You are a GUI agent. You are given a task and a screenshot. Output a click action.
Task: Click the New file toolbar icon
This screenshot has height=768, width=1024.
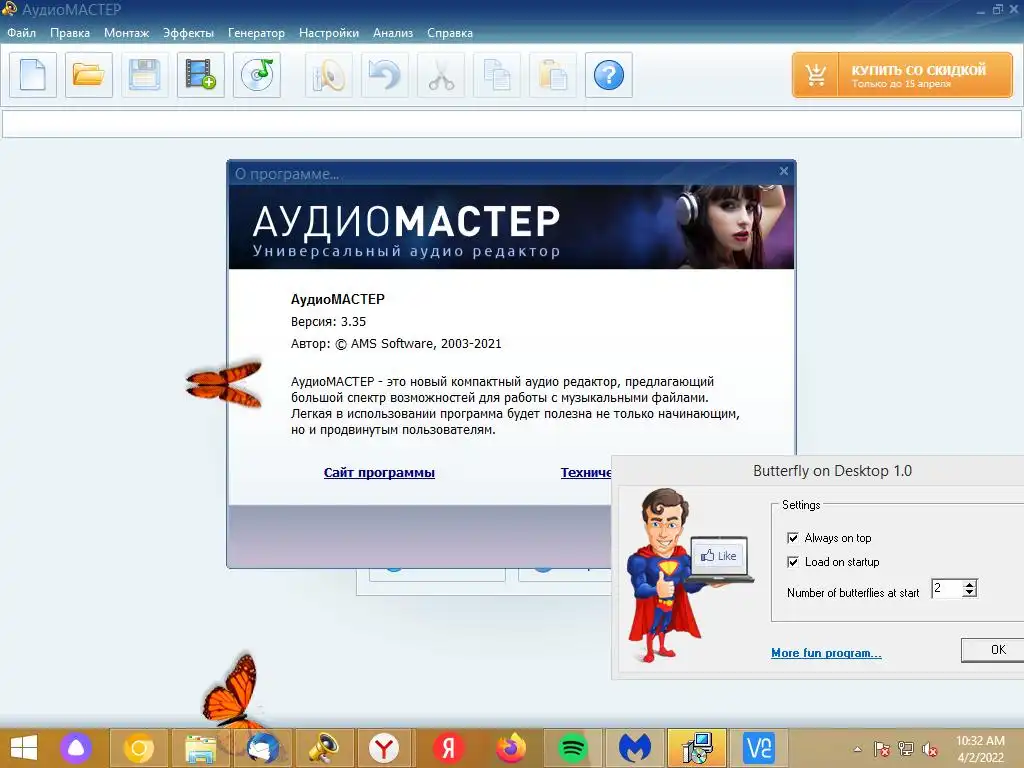point(33,75)
